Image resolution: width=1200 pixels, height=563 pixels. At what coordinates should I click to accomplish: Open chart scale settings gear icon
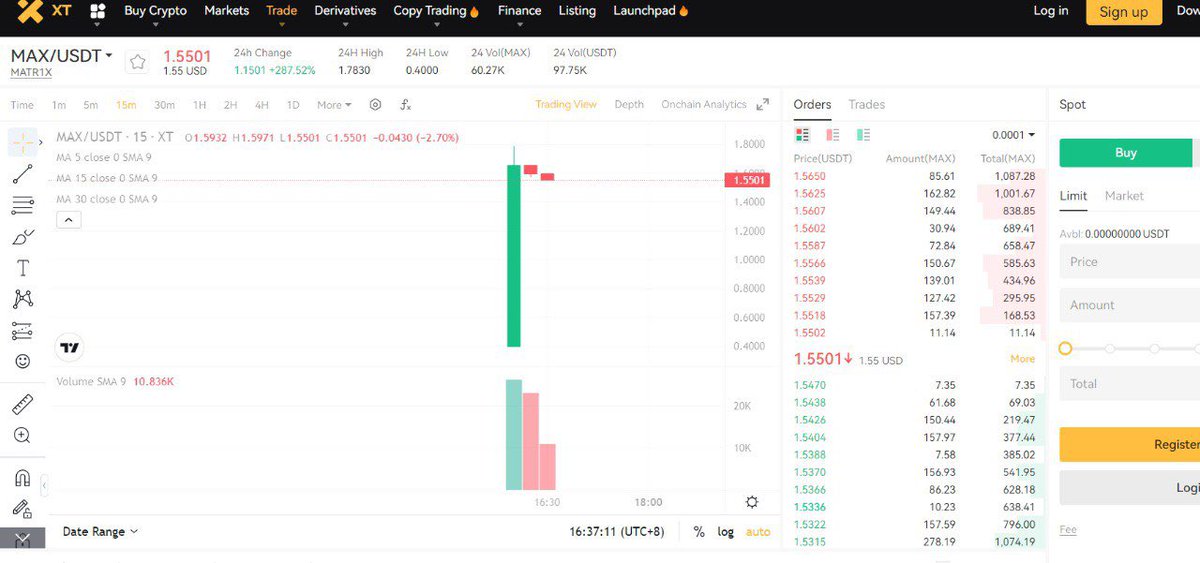pos(752,502)
